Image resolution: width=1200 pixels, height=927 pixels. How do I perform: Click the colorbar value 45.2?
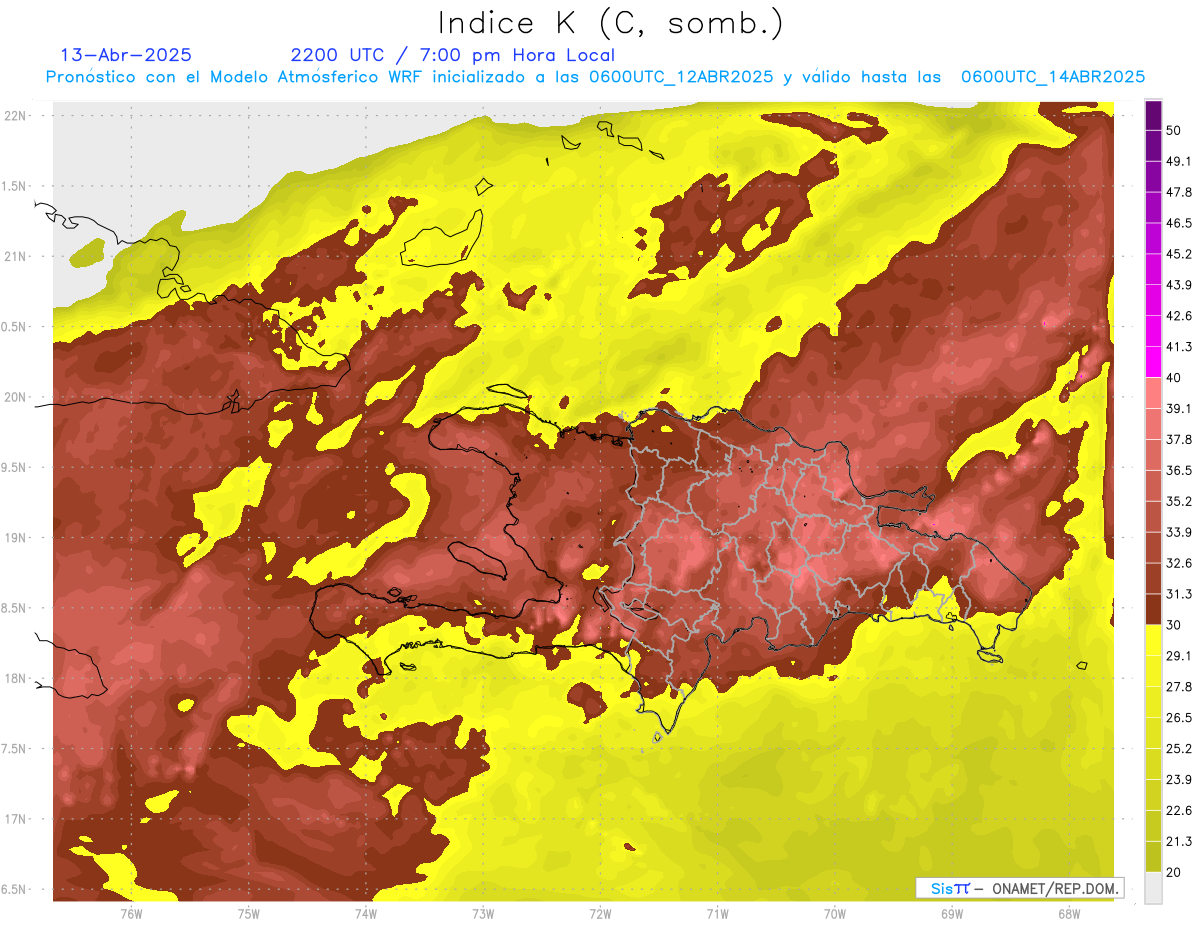coord(1179,254)
